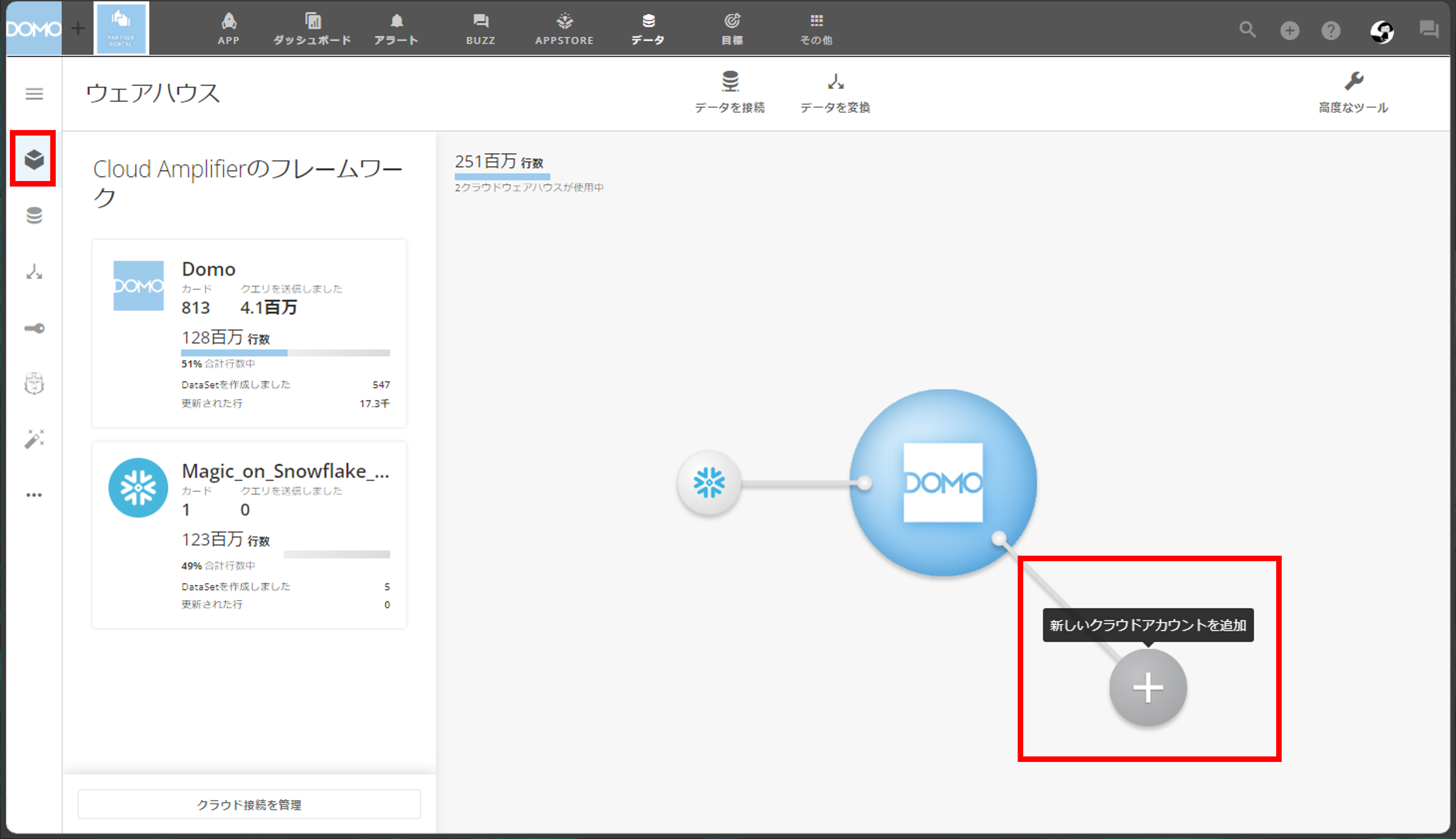Click the add plus circle icon in header
This screenshot has height=839, width=1456.
[x=1290, y=30]
